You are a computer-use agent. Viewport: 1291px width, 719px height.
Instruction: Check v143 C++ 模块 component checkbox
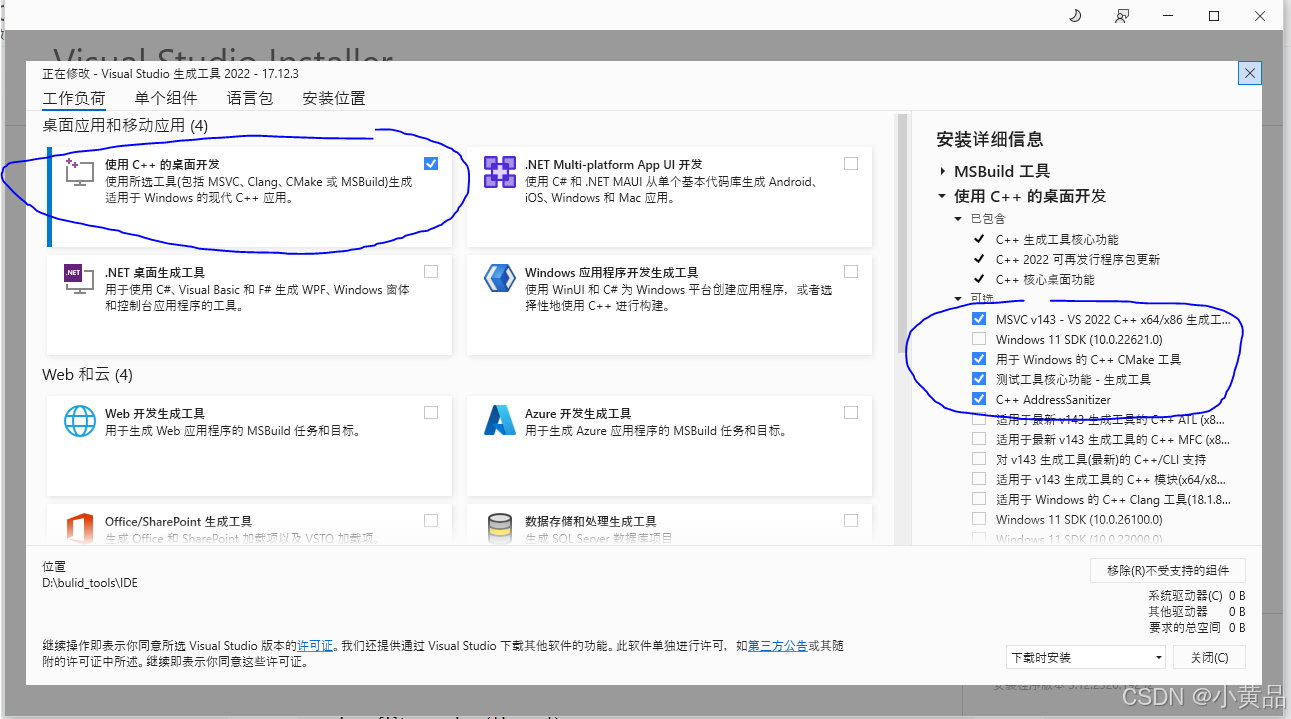(979, 479)
